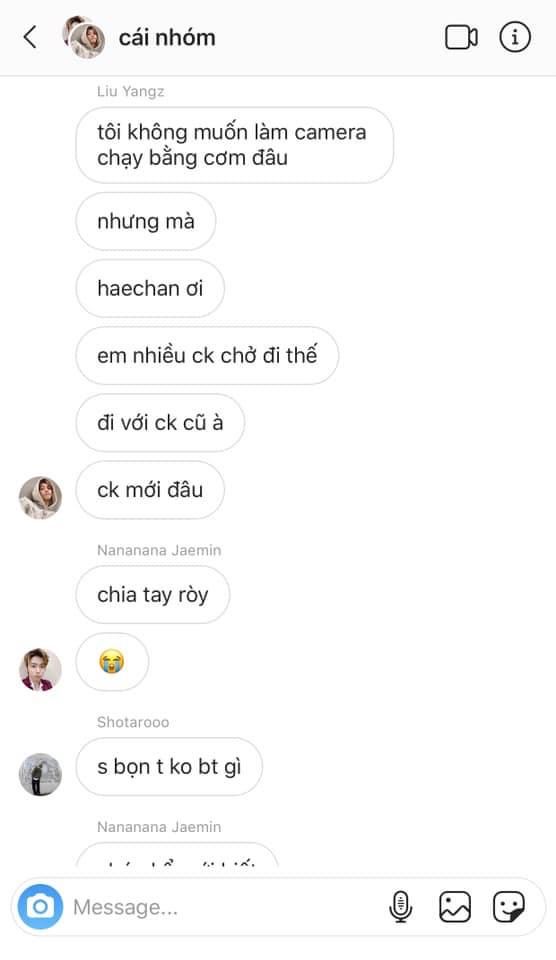Open the blue camera button
The height and width of the screenshot is (960, 556).
pyautogui.click(x=40, y=907)
